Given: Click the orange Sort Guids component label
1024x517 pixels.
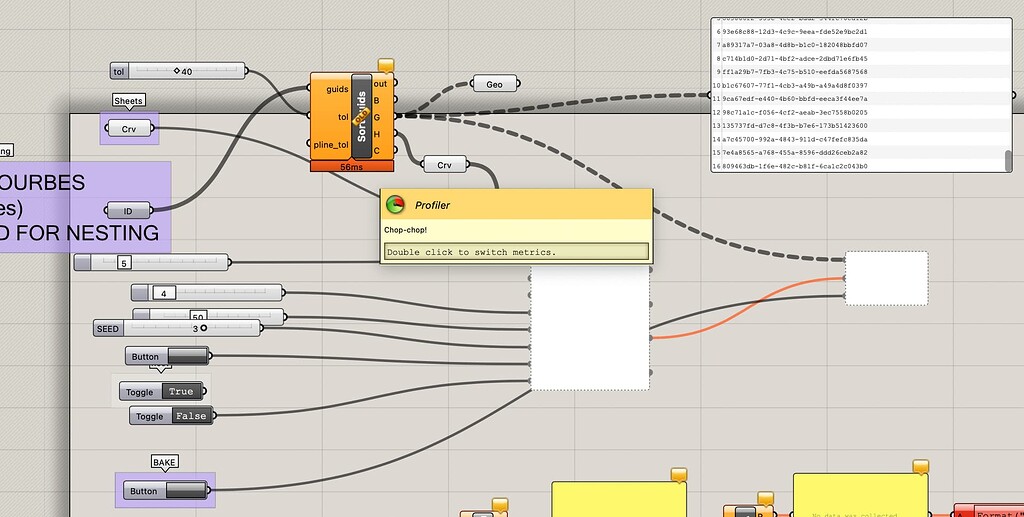Looking at the screenshot, I should pyautogui.click(x=362, y=116).
